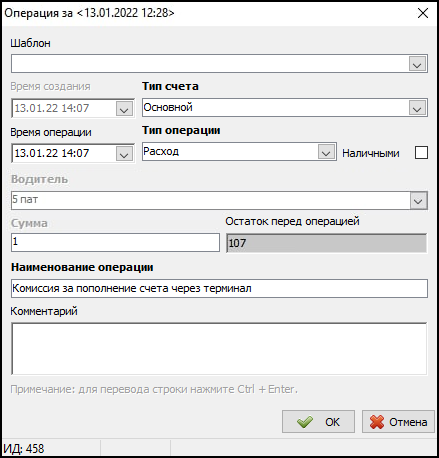Click the Время операции date value
The image size is (439, 458).
coord(52,153)
